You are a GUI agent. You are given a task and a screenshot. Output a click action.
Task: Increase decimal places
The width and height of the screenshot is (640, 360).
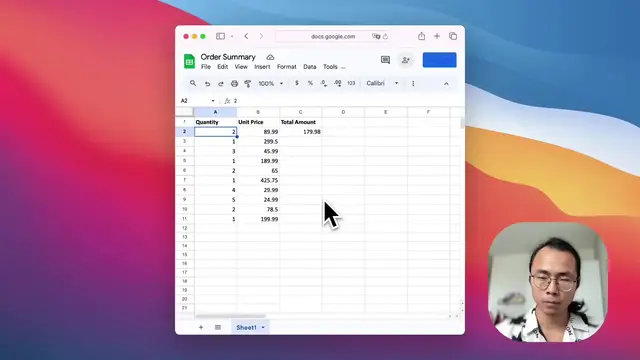pyautogui.click(x=338, y=83)
